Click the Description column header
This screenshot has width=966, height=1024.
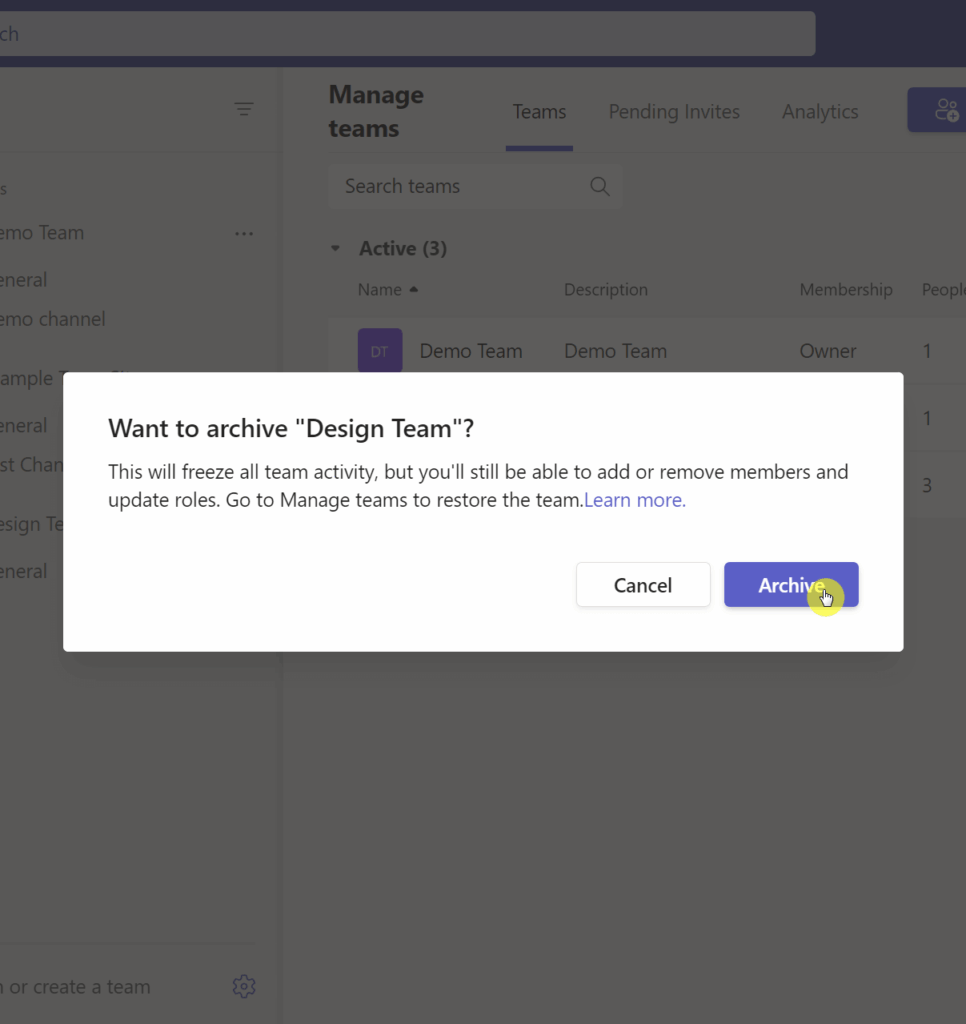(x=605, y=289)
